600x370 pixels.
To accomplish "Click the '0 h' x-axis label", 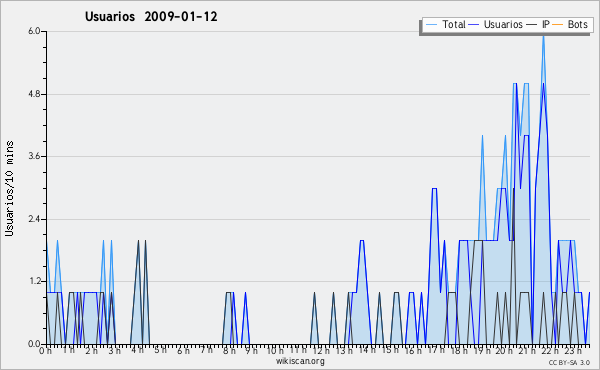I will point(45,351).
